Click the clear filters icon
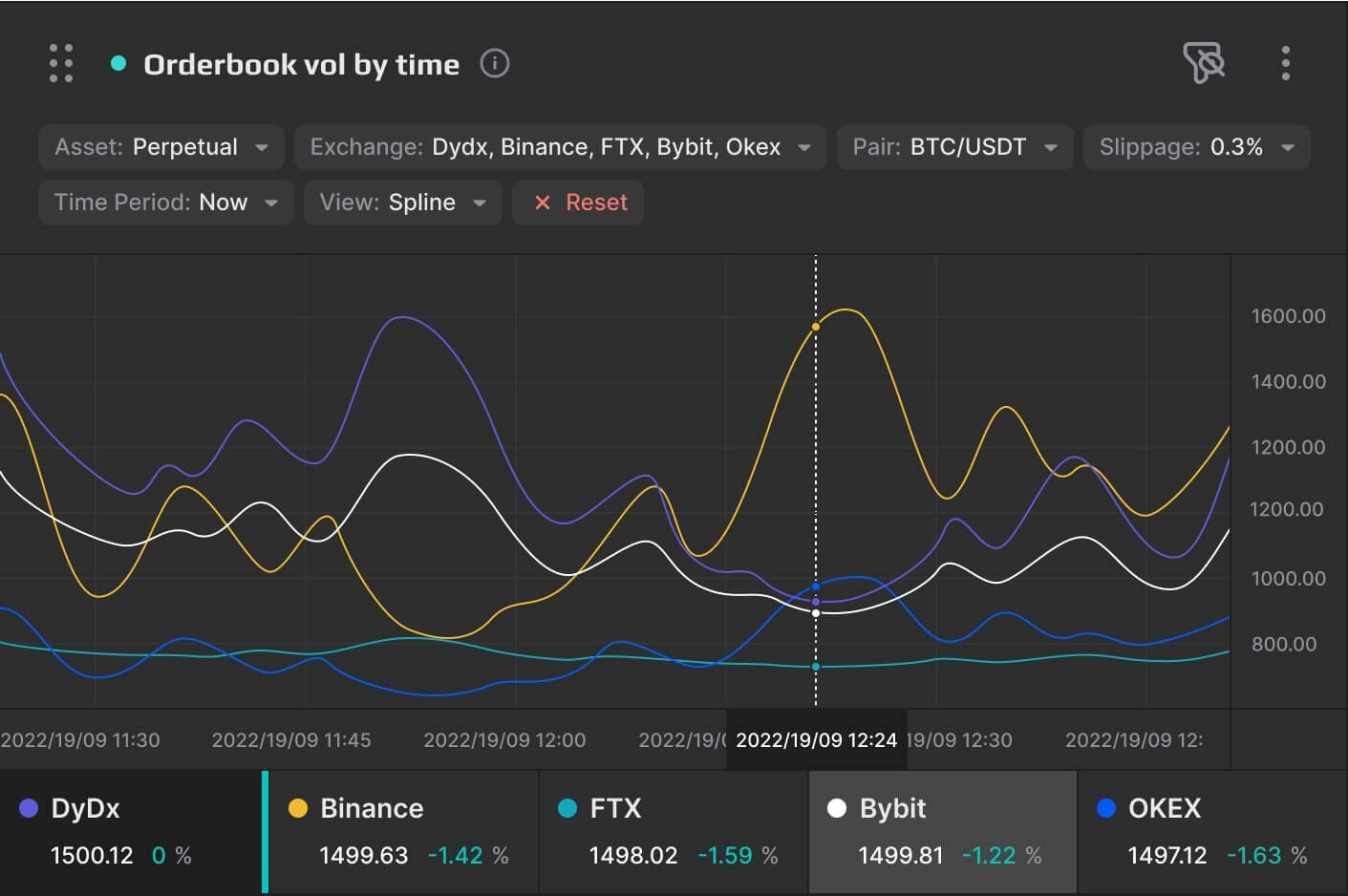This screenshot has width=1348, height=896. (1203, 63)
